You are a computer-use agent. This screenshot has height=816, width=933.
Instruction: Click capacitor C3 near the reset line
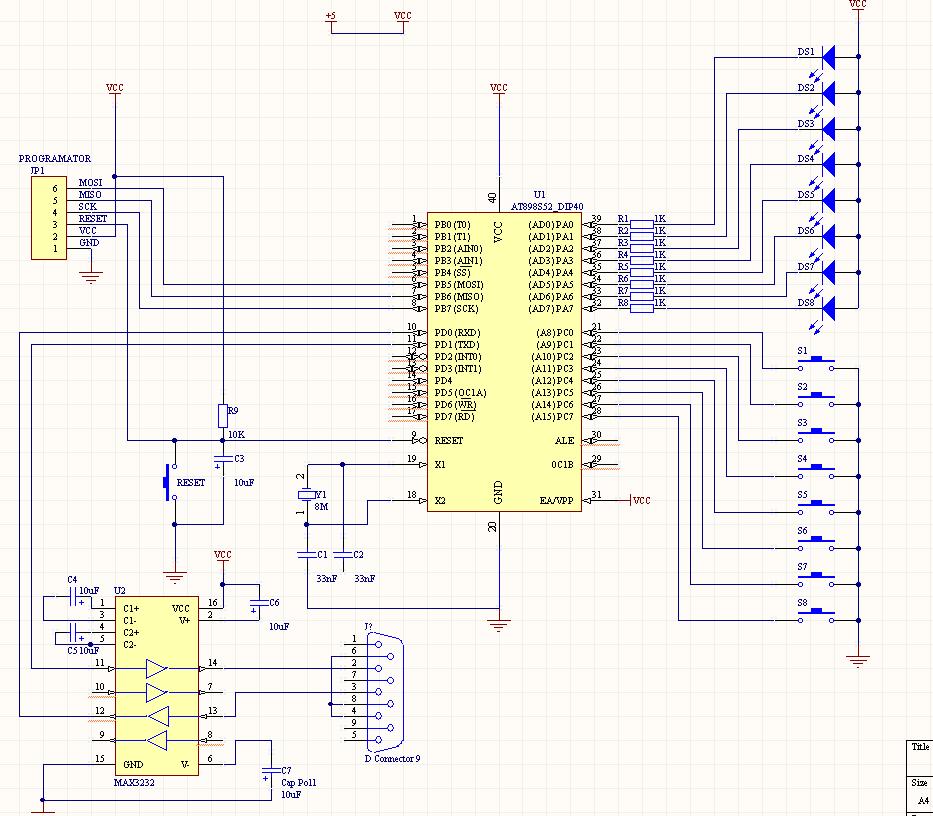click(x=221, y=463)
